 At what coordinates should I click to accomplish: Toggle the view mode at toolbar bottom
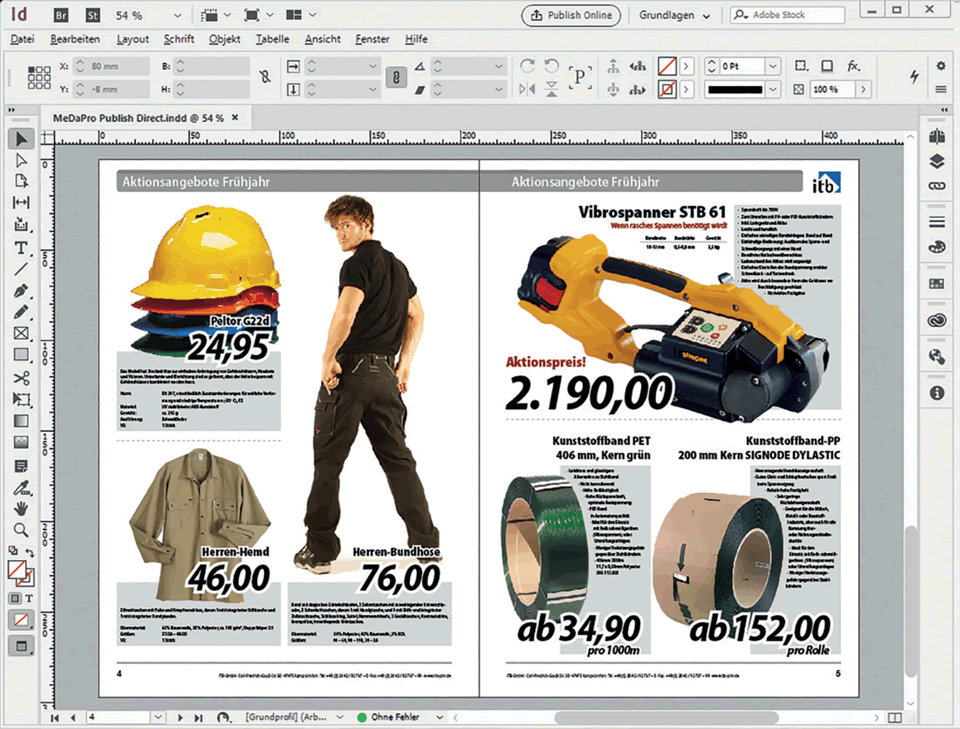[x=21, y=646]
